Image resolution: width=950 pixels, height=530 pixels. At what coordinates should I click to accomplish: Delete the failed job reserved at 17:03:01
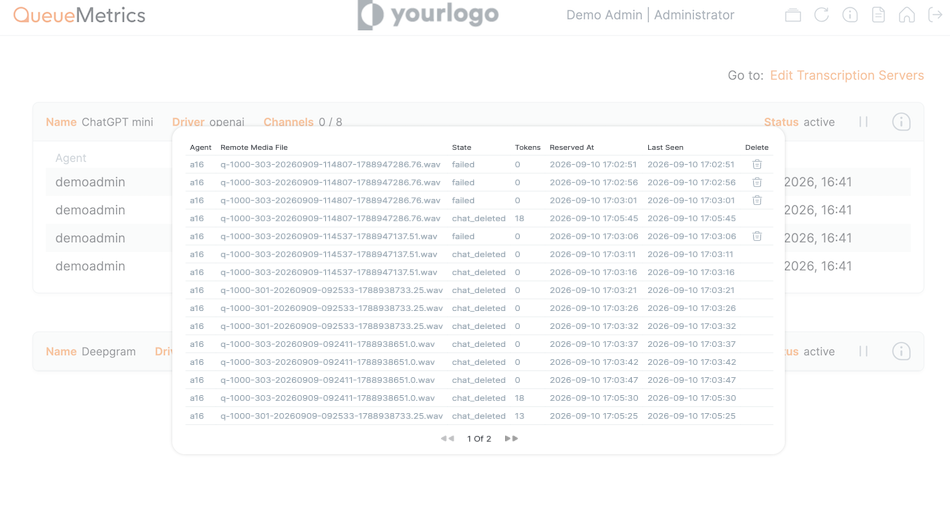point(757,200)
